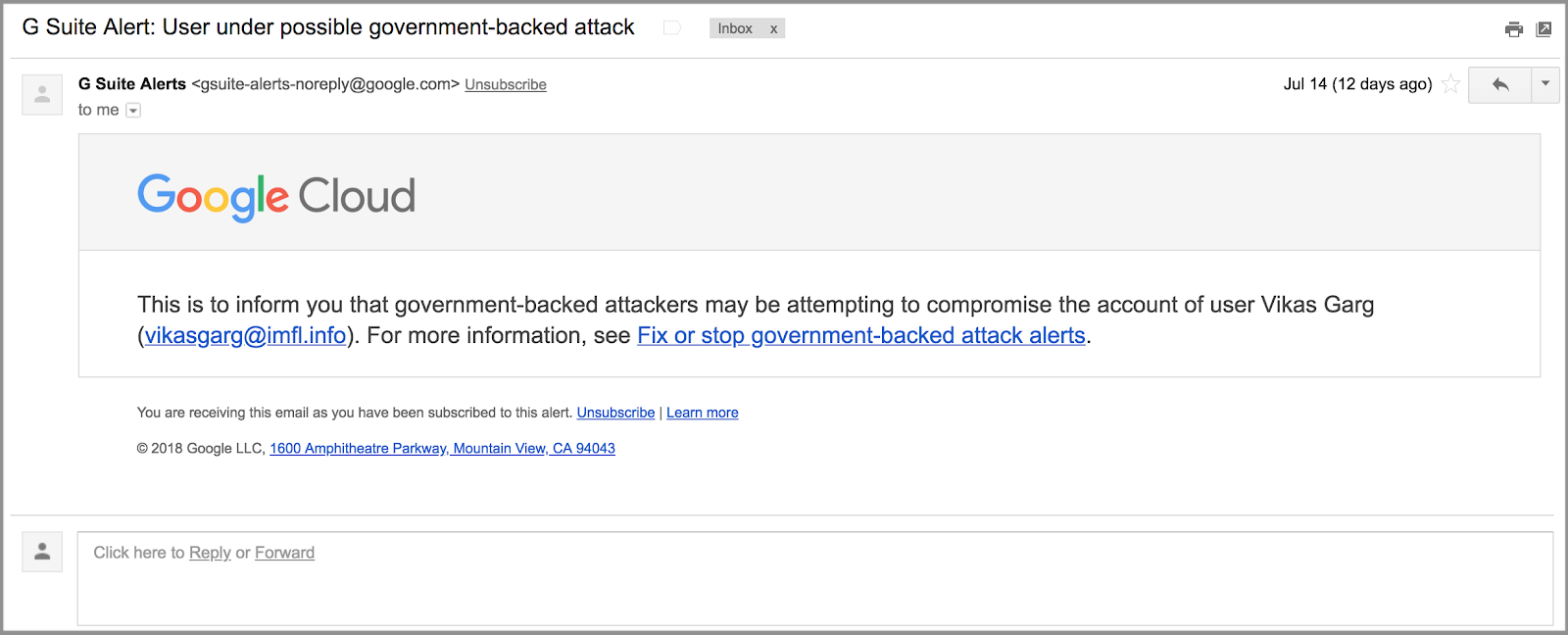Unsubscribe via link next to sender address
The width and height of the screenshot is (1568, 635).
(x=506, y=84)
